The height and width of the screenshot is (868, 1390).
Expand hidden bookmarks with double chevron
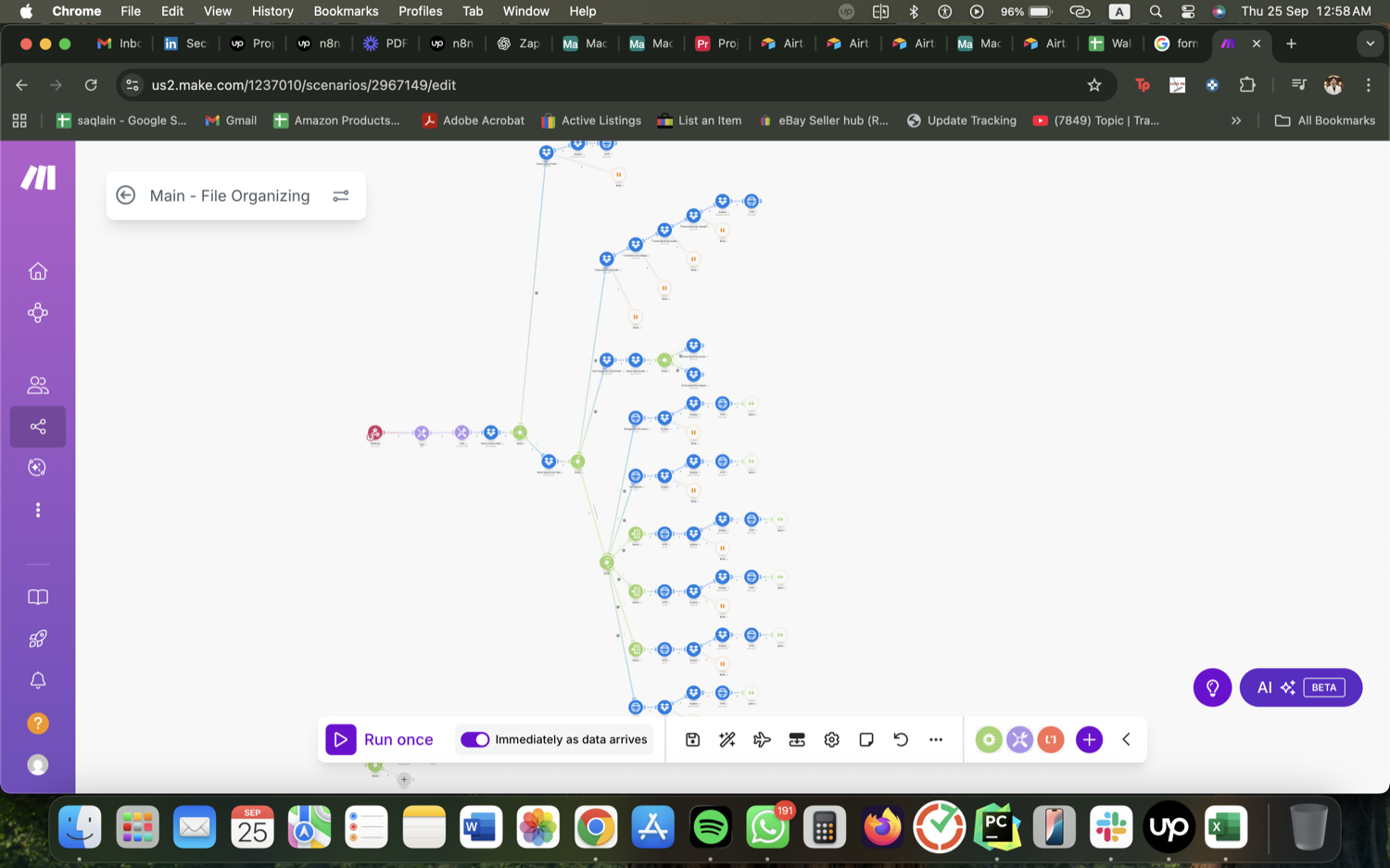coord(1235,120)
